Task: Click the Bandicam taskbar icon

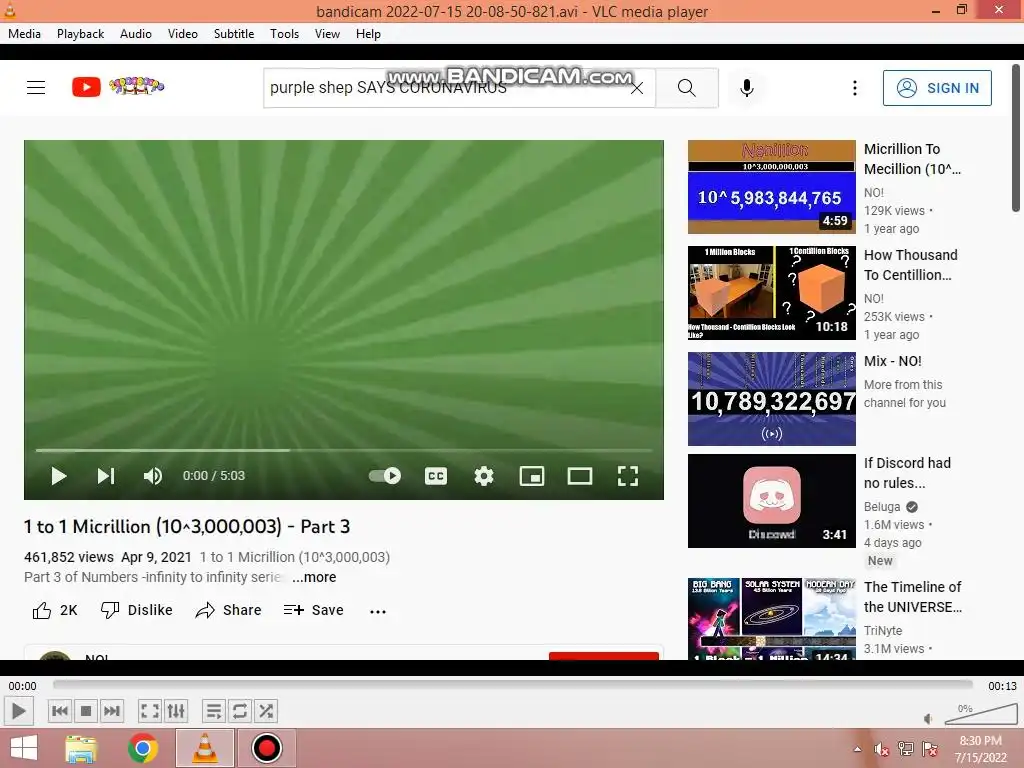Action: [x=266, y=748]
